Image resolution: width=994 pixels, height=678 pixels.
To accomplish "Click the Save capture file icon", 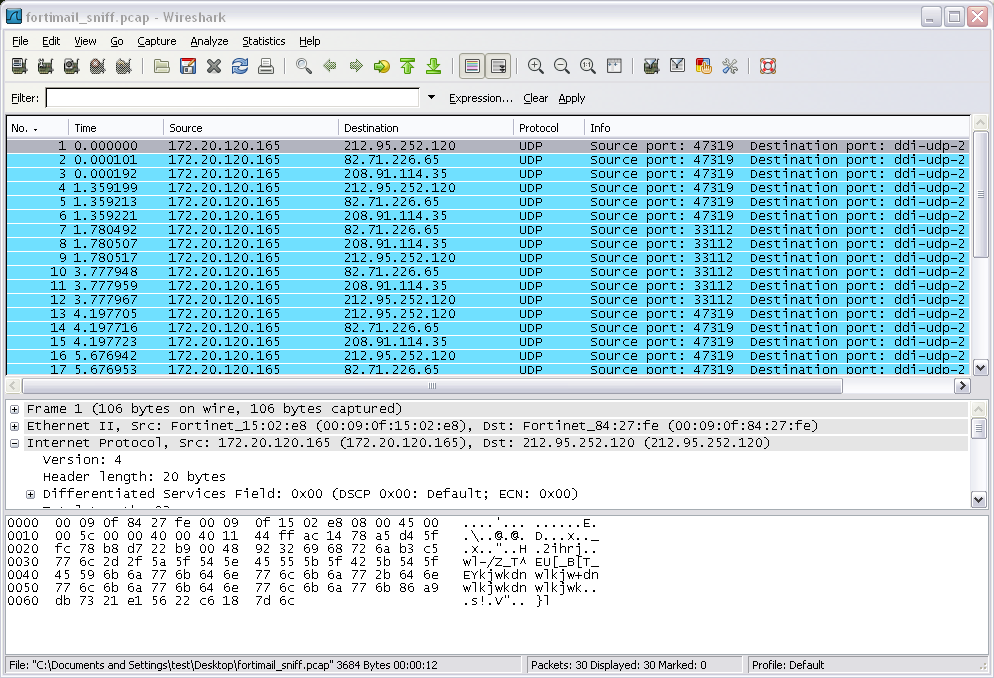I will click(188, 67).
